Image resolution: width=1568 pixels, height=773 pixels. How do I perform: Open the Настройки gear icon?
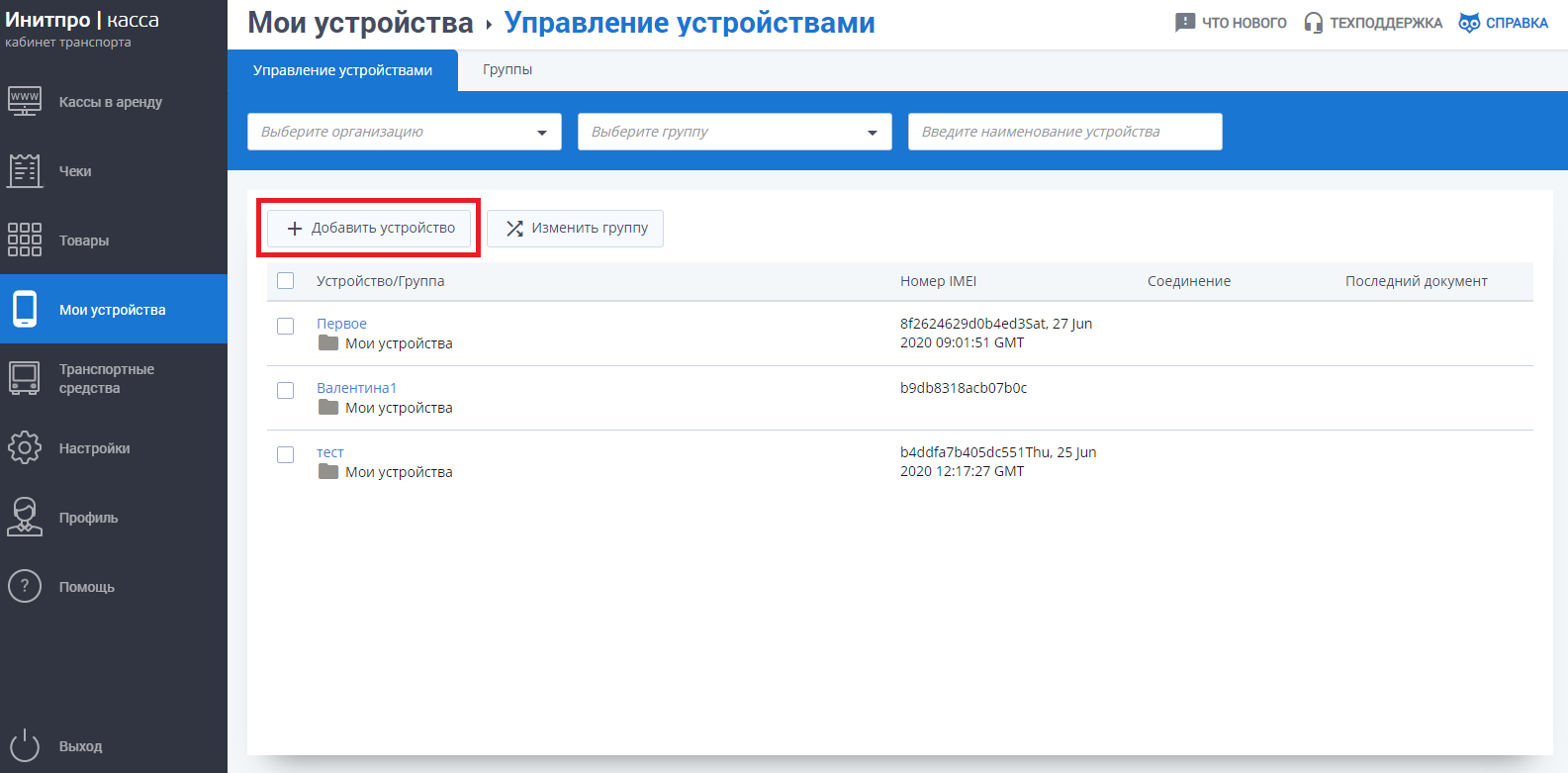pos(25,447)
